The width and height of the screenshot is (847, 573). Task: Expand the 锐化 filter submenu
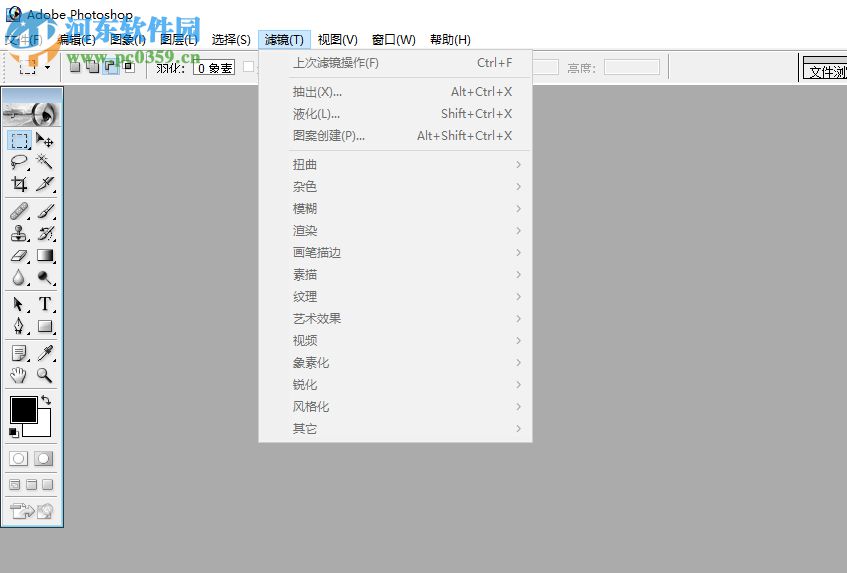(x=395, y=385)
